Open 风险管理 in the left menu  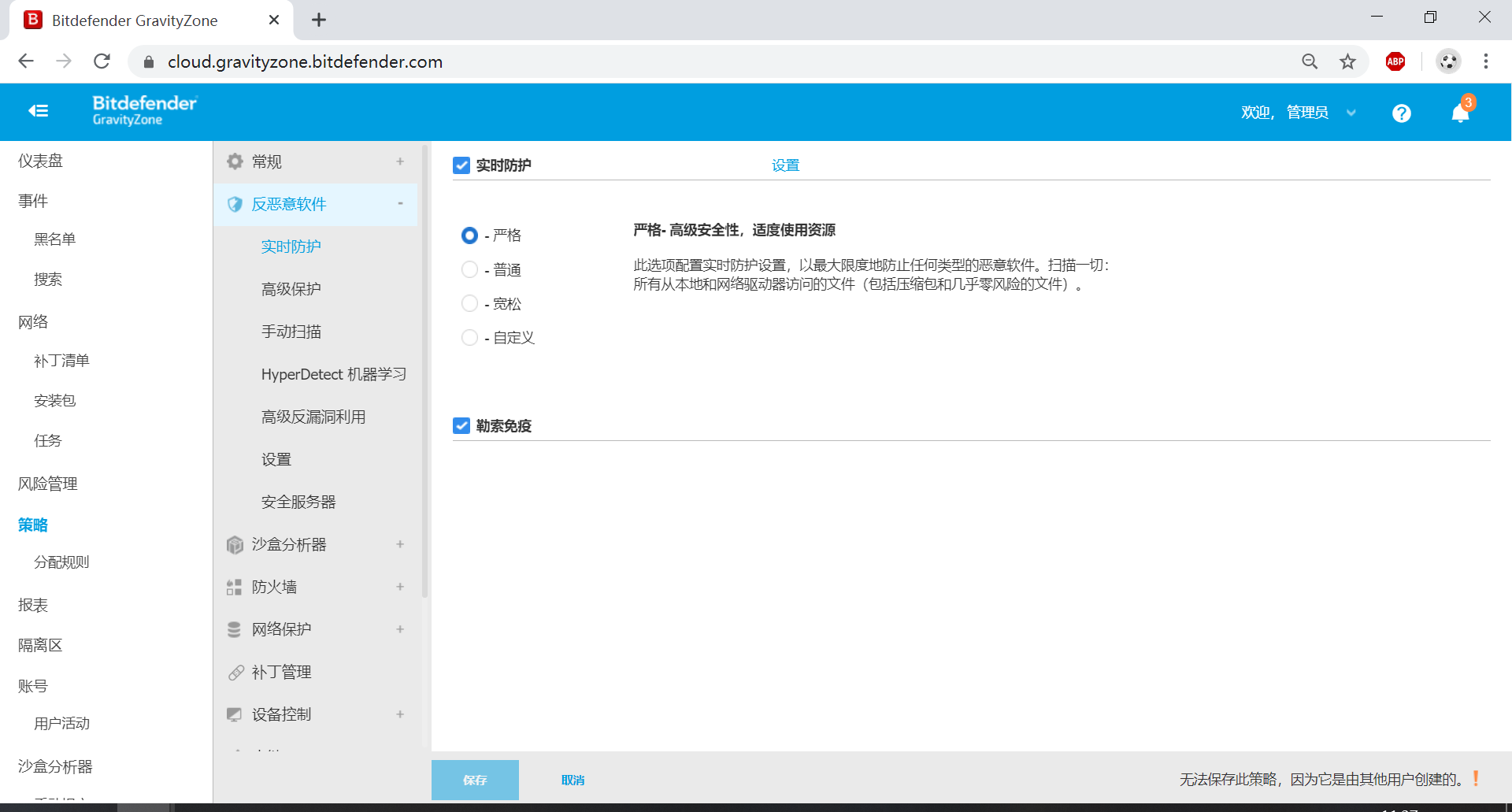48,484
